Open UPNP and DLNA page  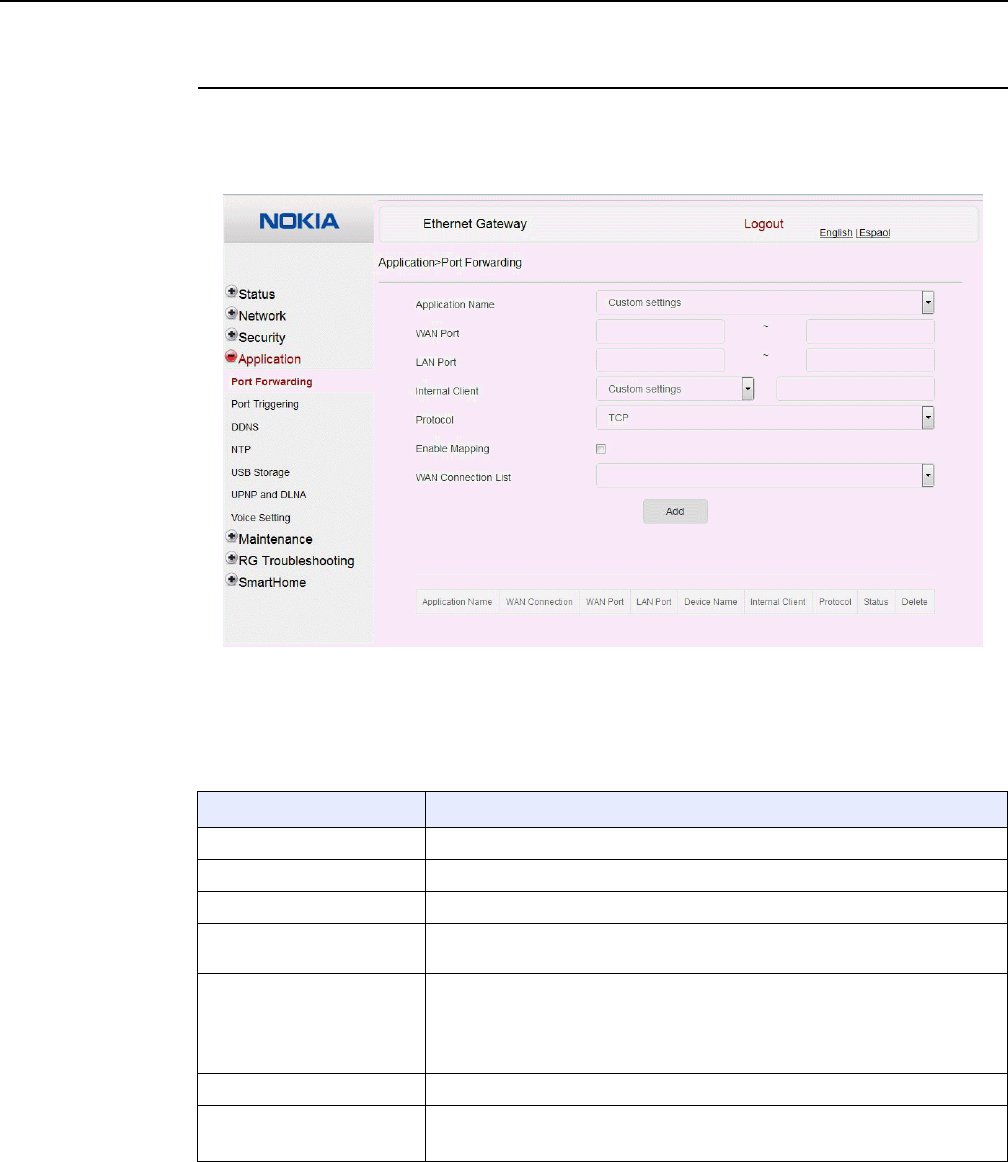click(268, 494)
